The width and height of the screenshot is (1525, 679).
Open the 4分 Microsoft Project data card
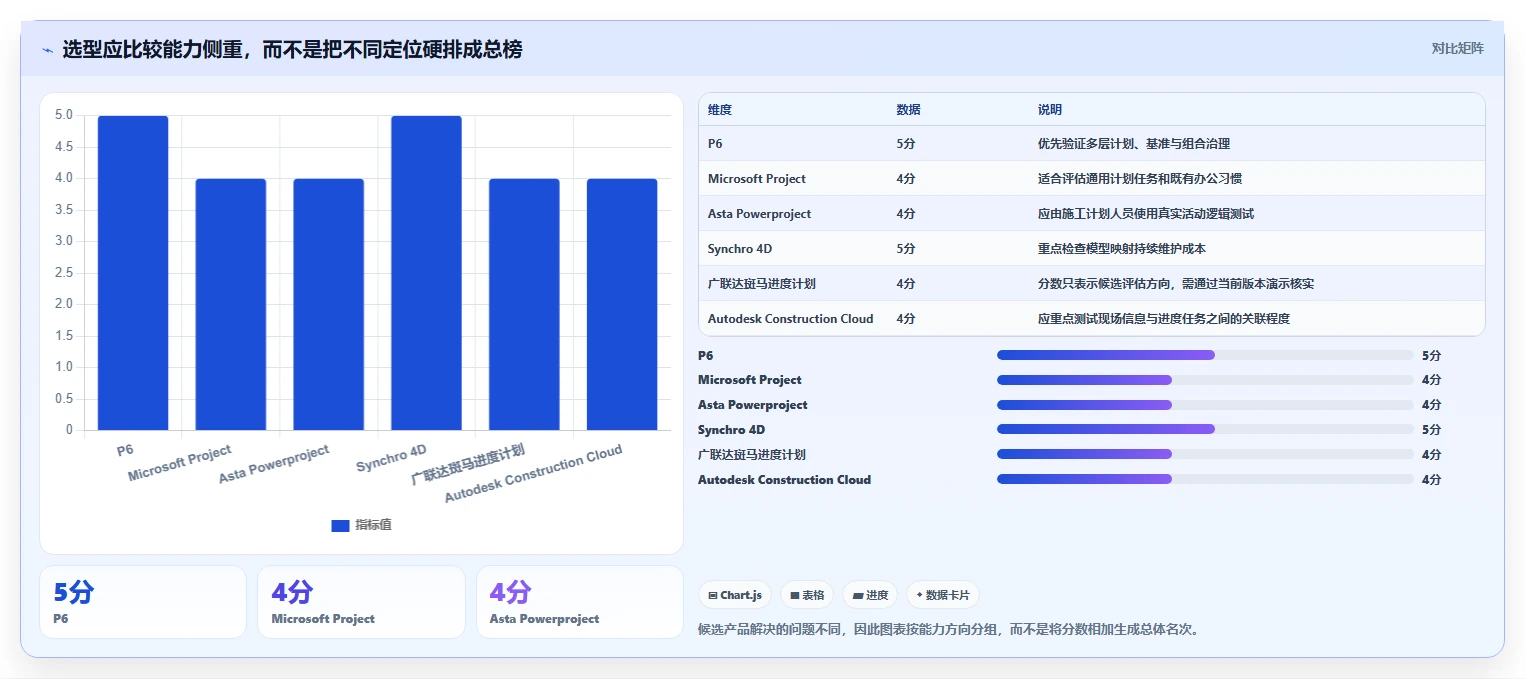361,602
